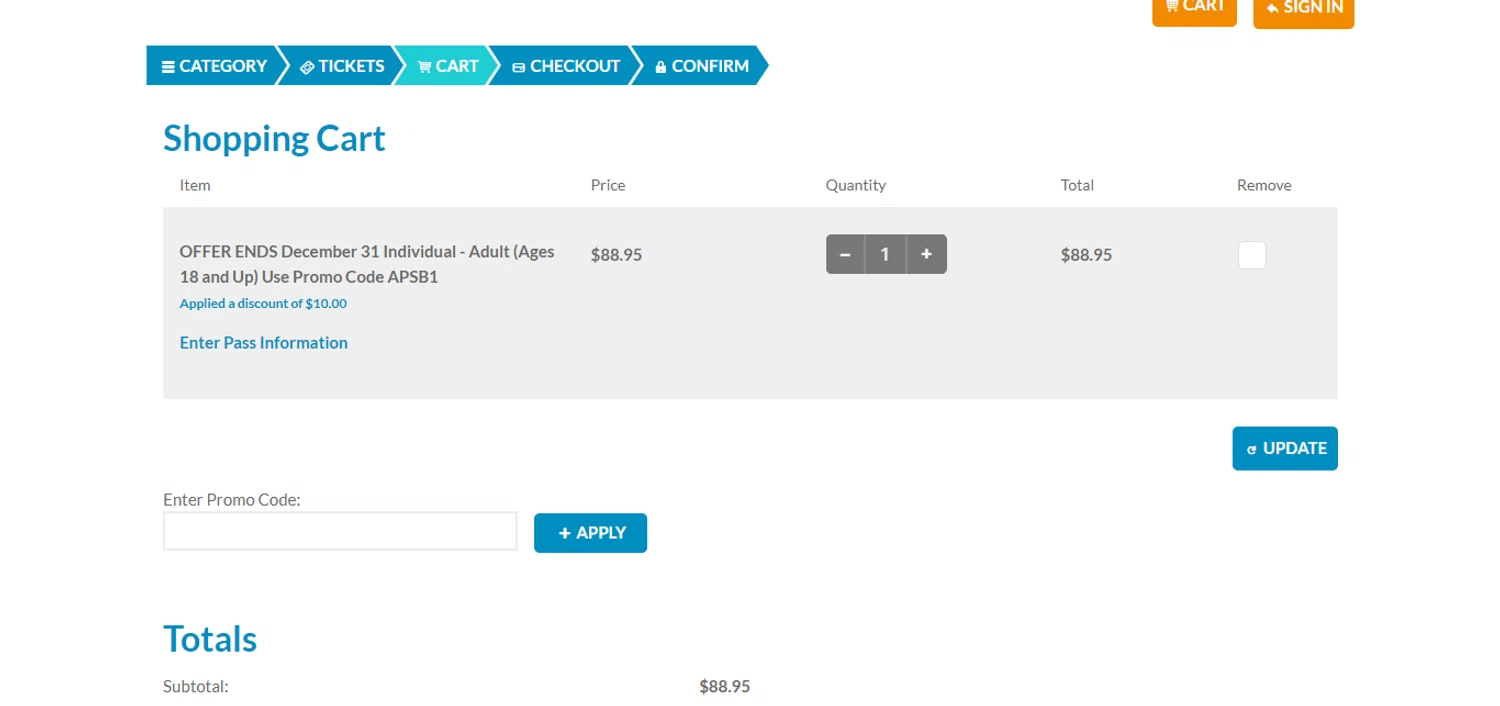Image resolution: width=1500 pixels, height=706 pixels.
Task: Click 'Applied a discount of $10.00' text
Action: (x=263, y=303)
